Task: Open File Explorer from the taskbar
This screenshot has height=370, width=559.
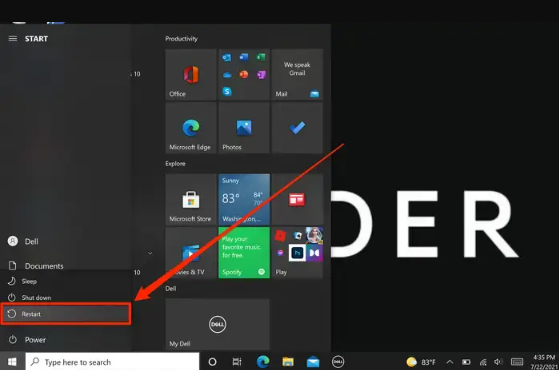Action: pyautogui.click(x=288, y=362)
